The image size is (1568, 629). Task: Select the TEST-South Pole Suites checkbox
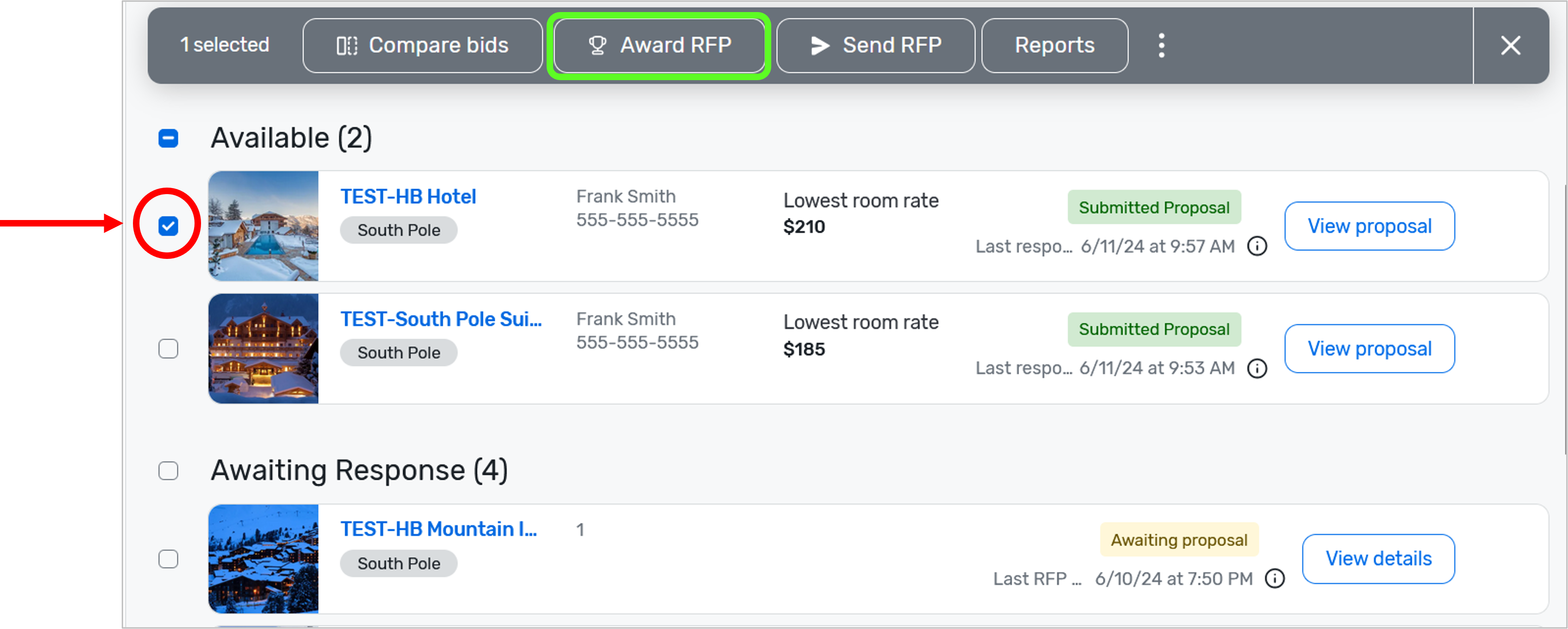click(x=168, y=349)
